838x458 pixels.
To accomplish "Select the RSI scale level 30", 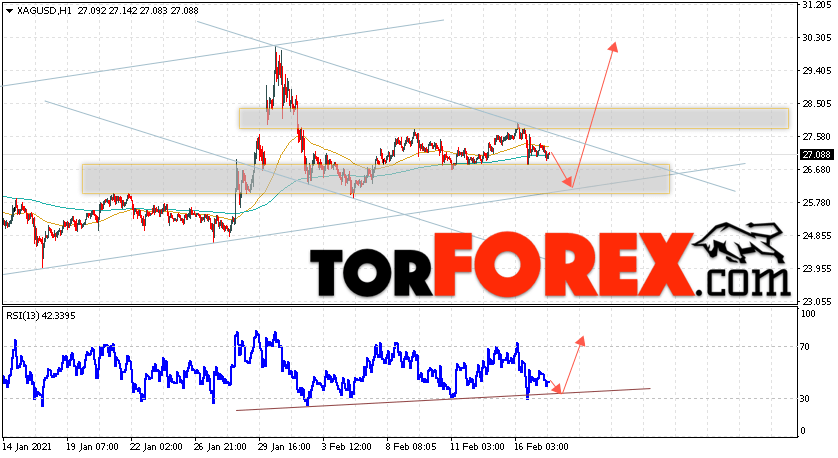I will point(806,399).
